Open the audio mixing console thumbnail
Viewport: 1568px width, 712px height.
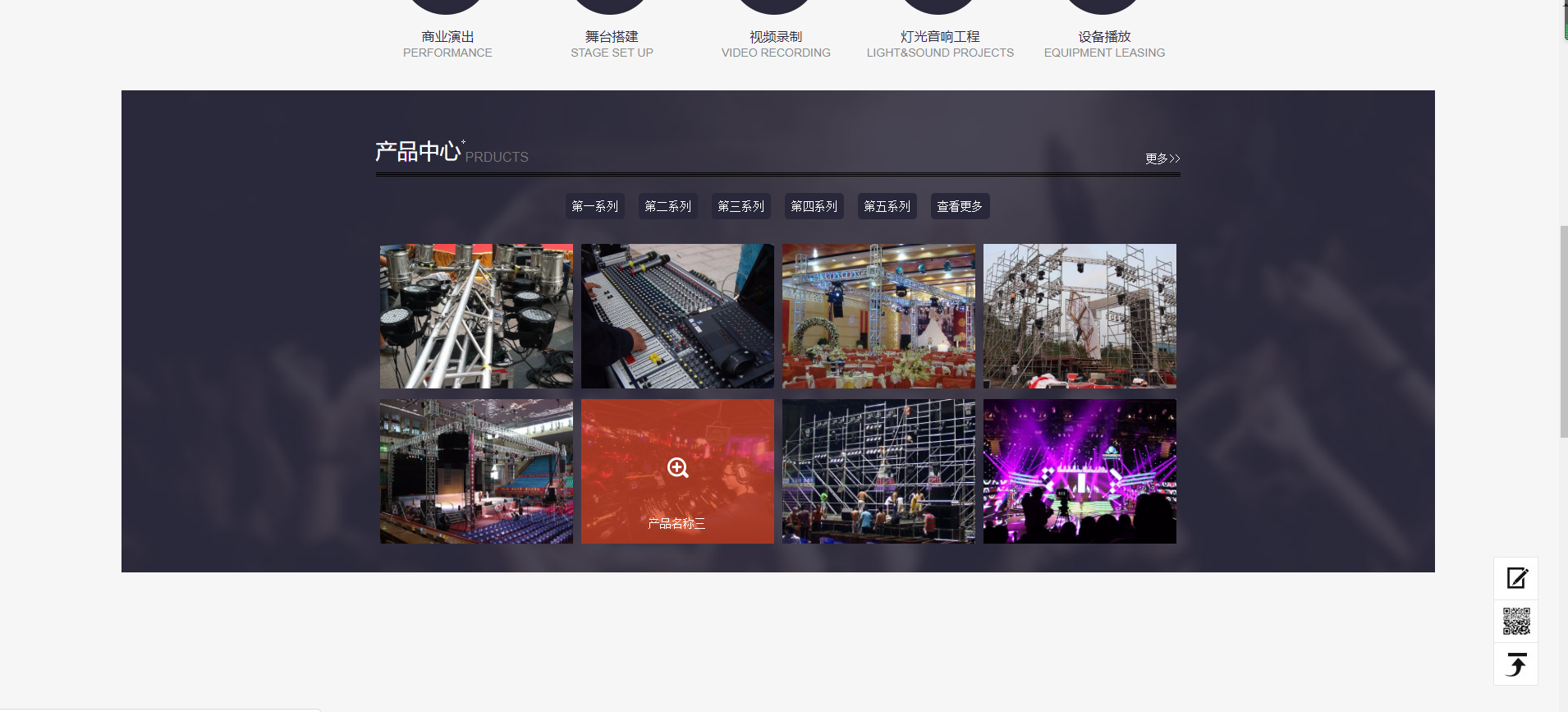pos(677,316)
